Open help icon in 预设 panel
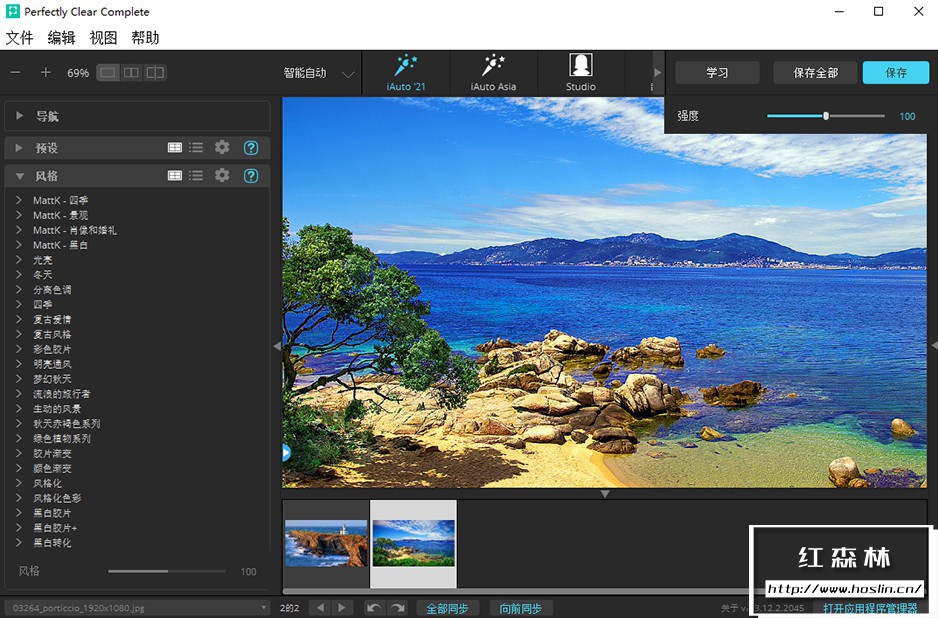The image size is (938, 618). (251, 148)
